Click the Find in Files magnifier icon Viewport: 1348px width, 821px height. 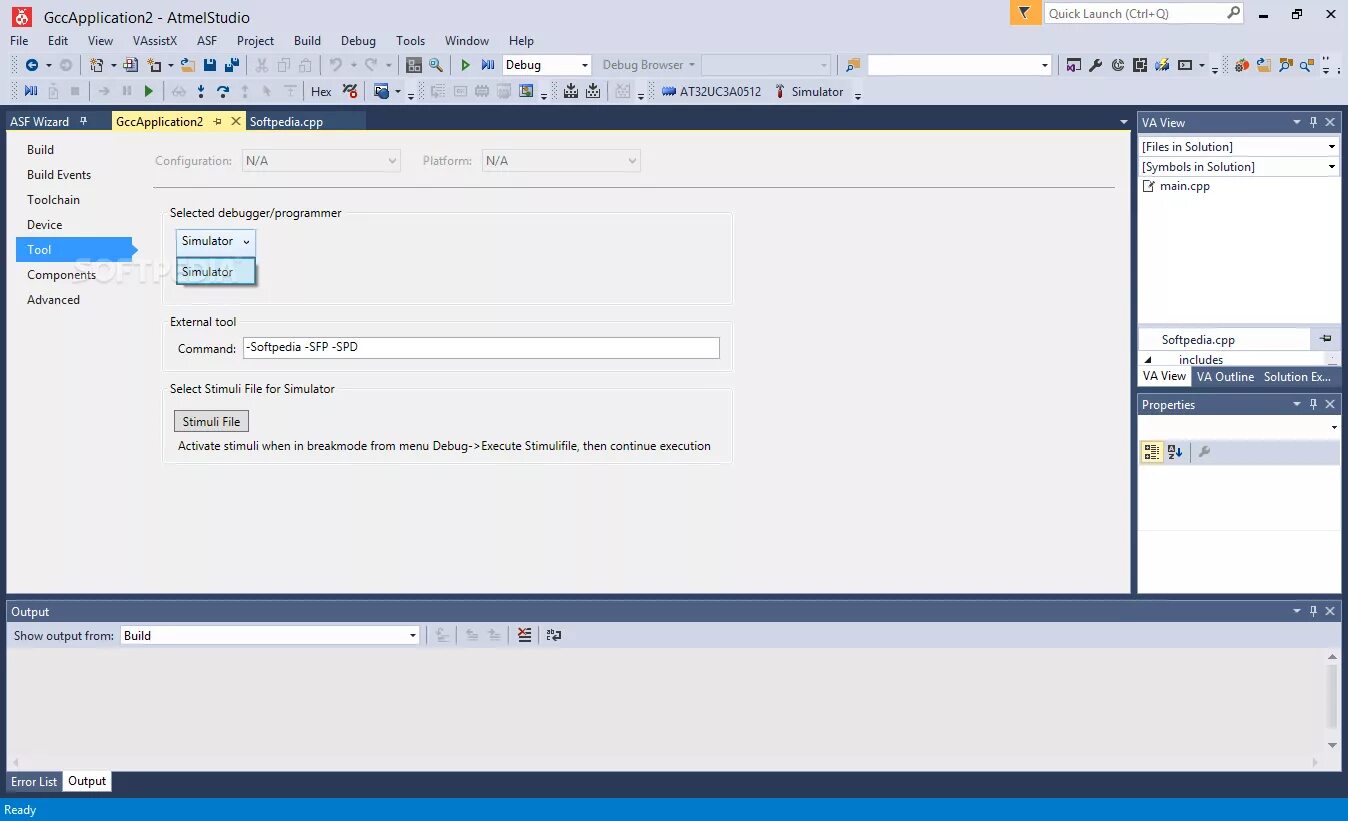[436, 65]
